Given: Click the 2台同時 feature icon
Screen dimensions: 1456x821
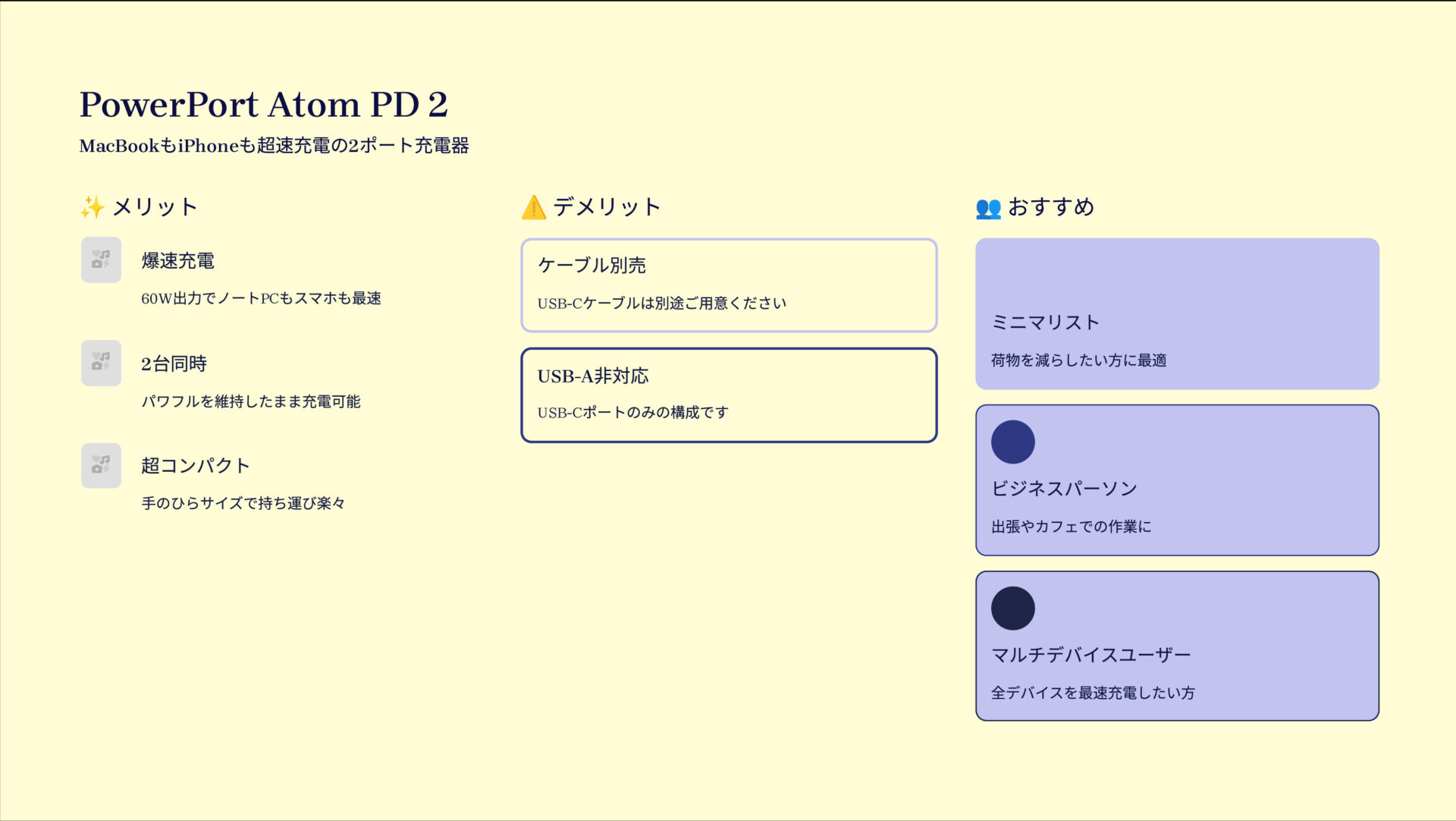Looking at the screenshot, I should click(101, 363).
